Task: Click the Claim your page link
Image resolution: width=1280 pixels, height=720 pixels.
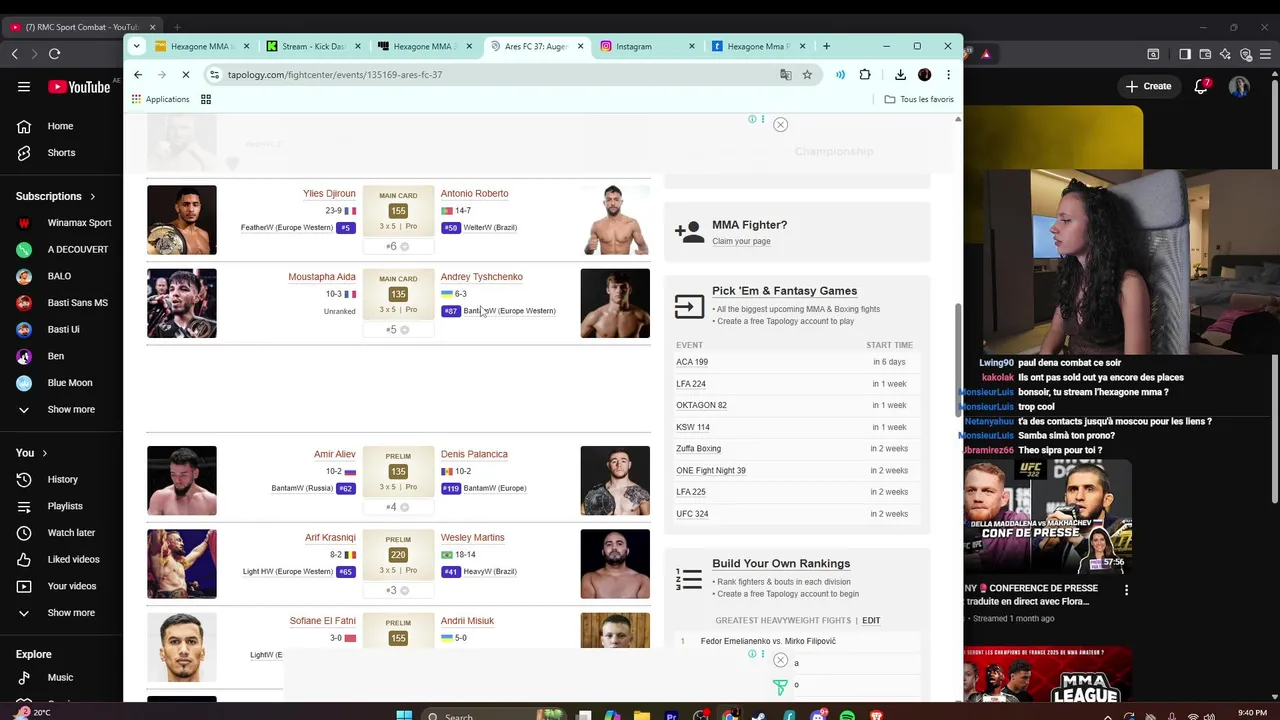Action: coord(741,241)
